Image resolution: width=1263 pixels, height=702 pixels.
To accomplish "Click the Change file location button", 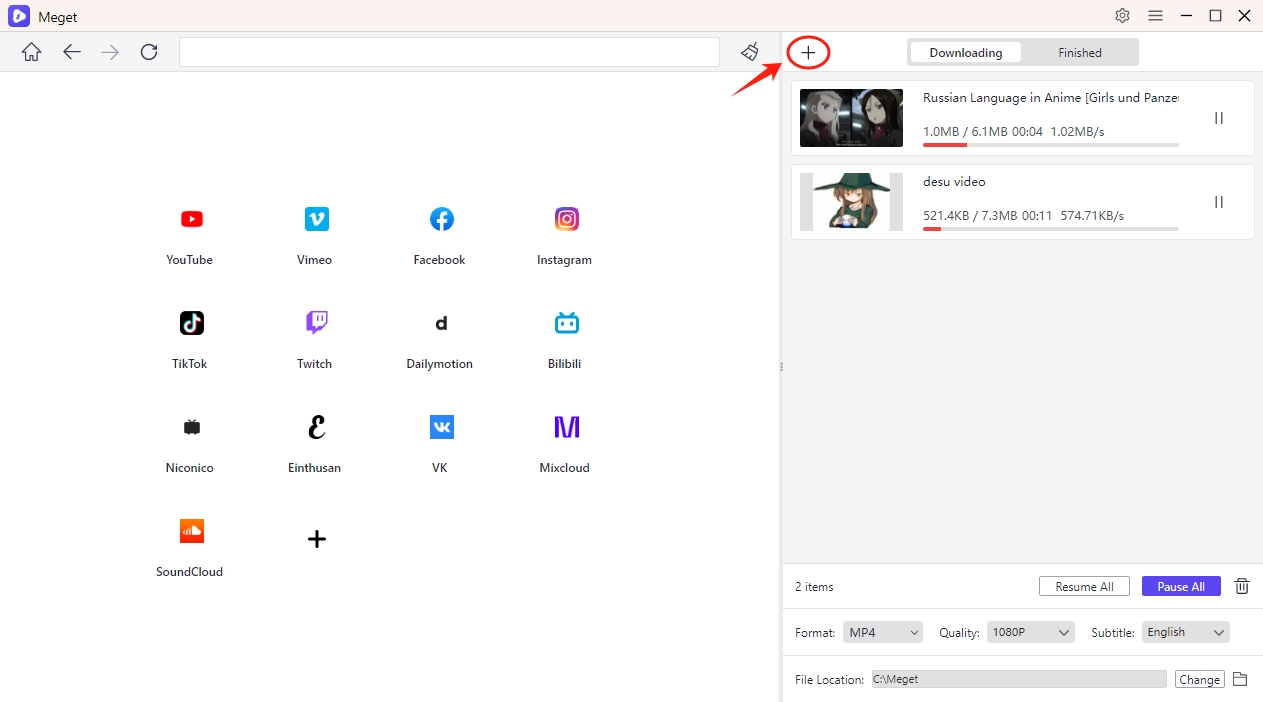I will pyautogui.click(x=1199, y=680).
